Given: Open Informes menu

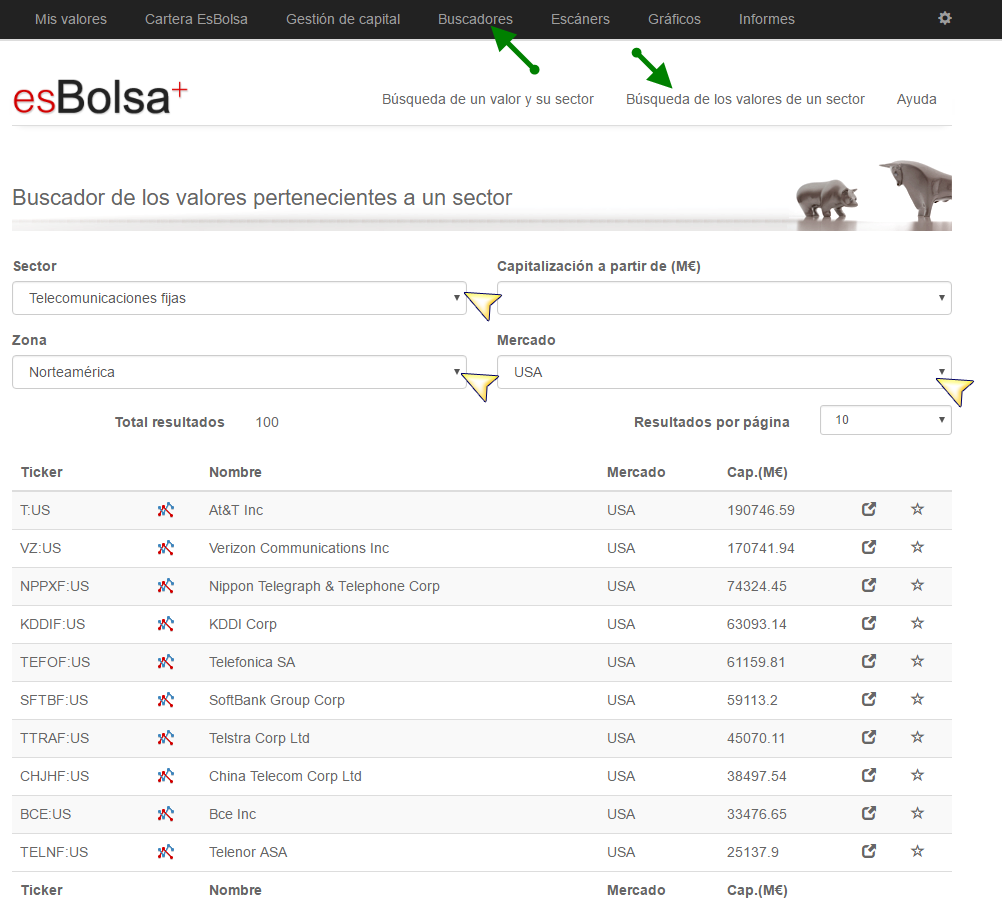Looking at the screenshot, I should [767, 19].
